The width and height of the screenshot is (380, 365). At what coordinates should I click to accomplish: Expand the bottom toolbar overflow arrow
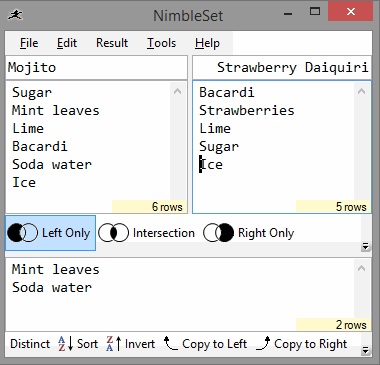365,350
